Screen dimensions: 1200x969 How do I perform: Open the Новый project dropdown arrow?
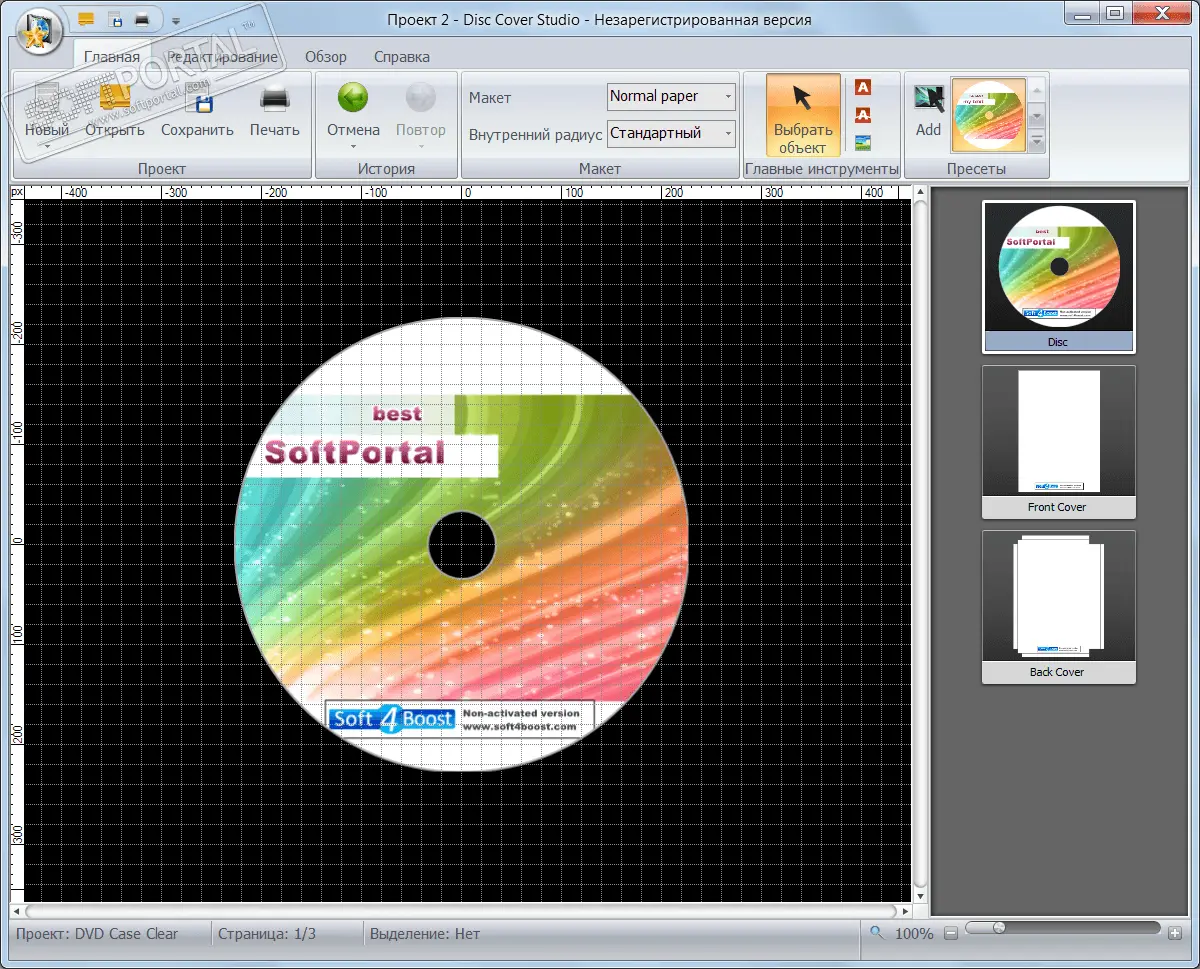point(47,146)
